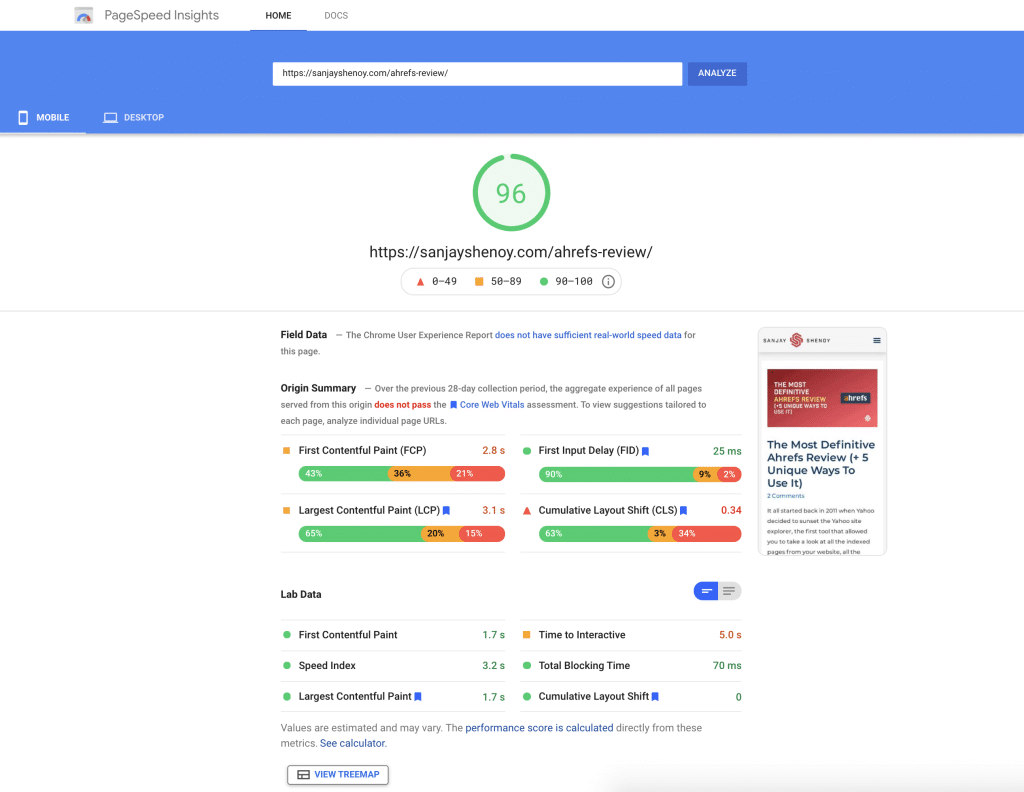
Task: Click the Time to Interactive 5.0 s value
Action: pos(730,635)
